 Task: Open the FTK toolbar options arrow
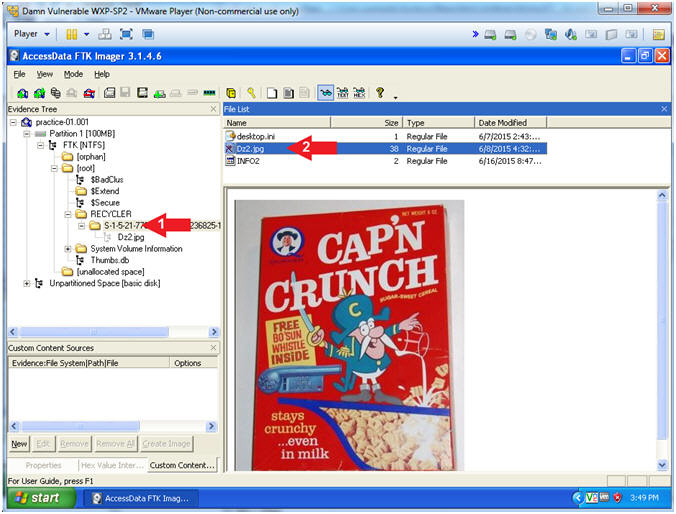click(x=395, y=97)
